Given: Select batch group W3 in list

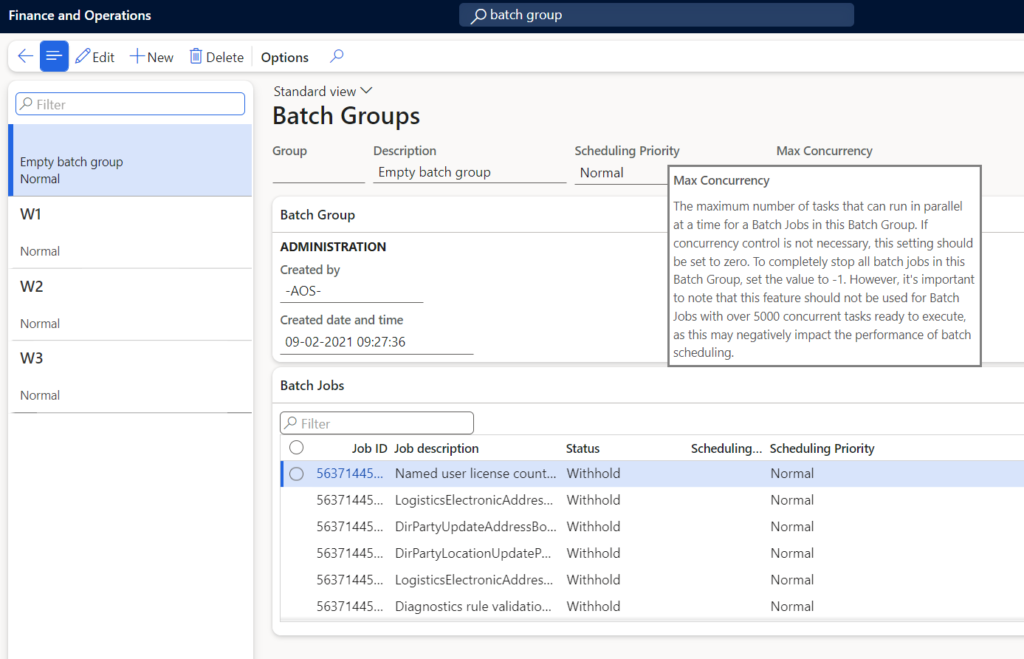Looking at the screenshot, I should click(x=131, y=377).
